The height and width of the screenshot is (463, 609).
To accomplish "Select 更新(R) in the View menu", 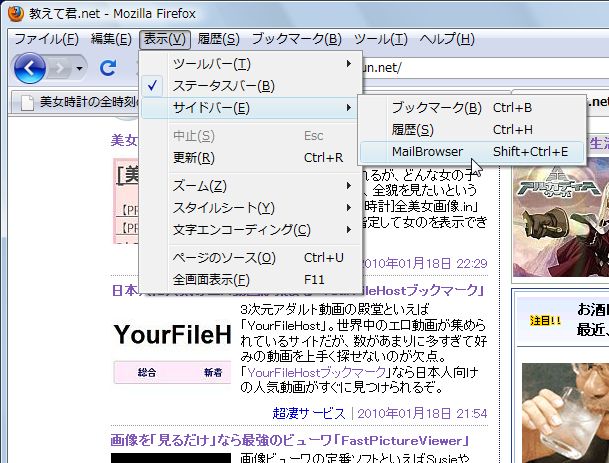I will pos(251,158).
